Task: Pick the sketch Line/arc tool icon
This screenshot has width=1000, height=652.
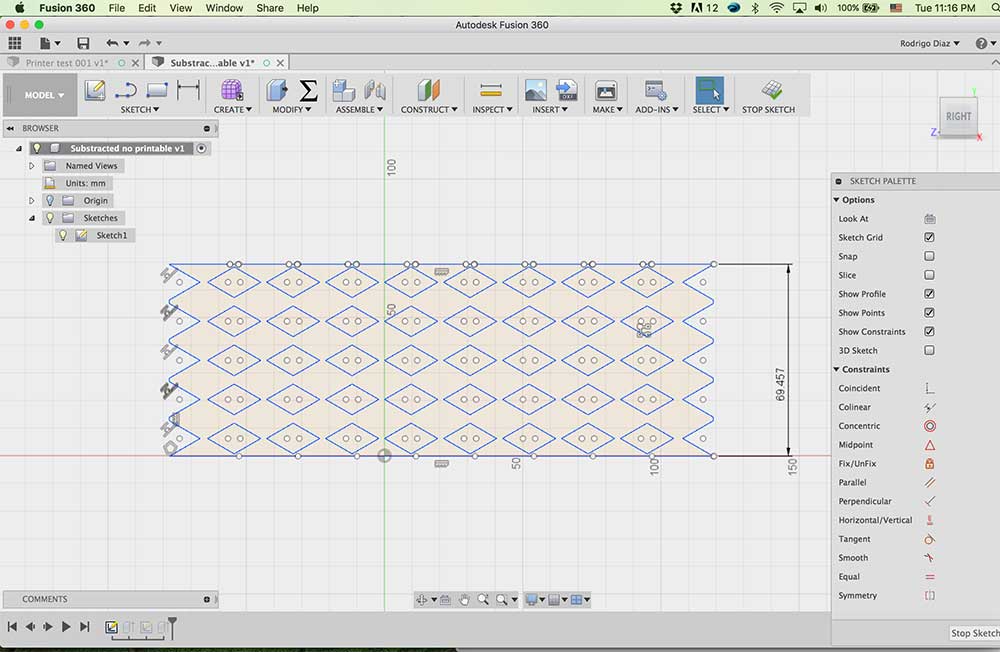Action: click(x=126, y=90)
